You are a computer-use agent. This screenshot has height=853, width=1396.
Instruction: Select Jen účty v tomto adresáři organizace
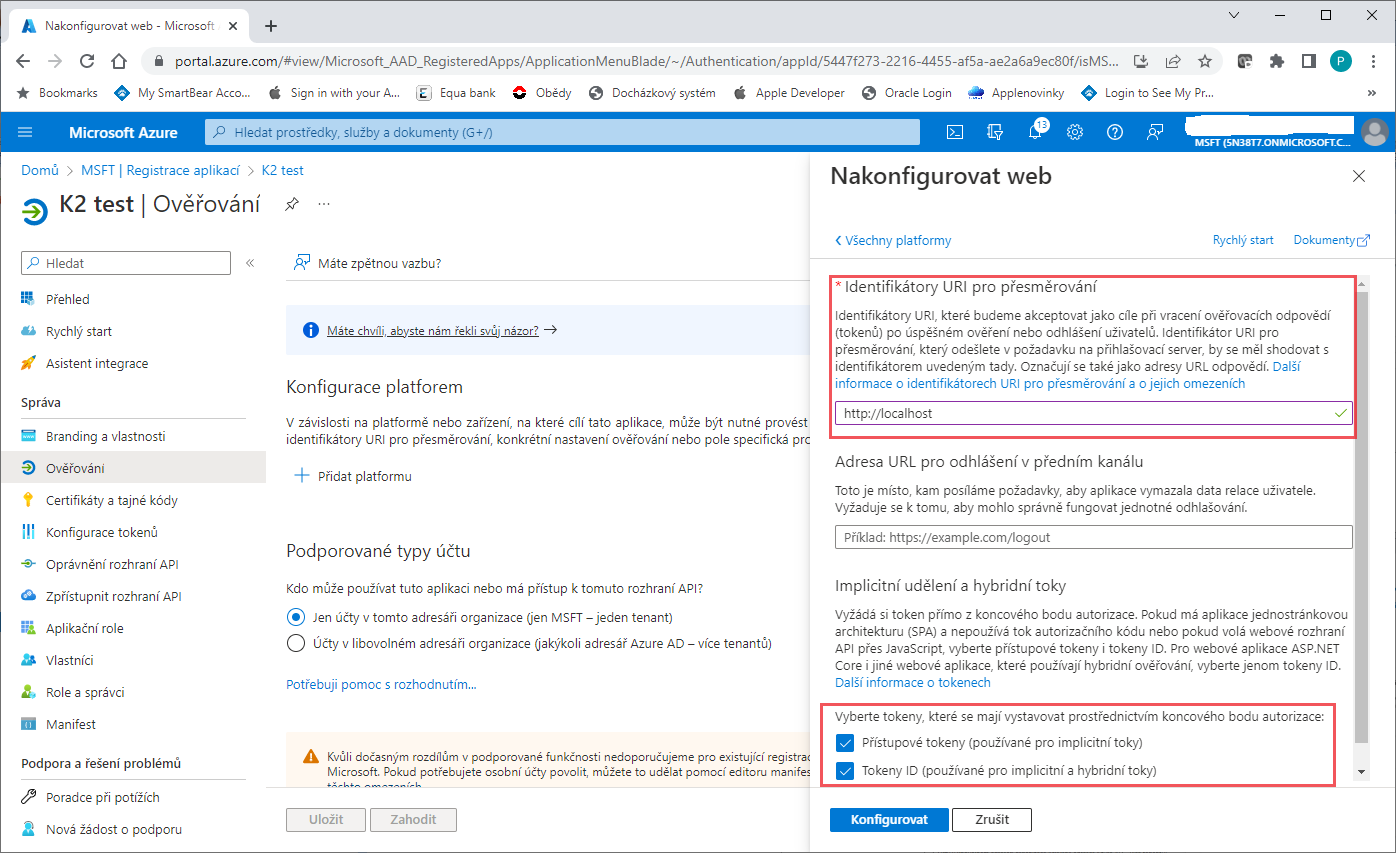coord(296,617)
